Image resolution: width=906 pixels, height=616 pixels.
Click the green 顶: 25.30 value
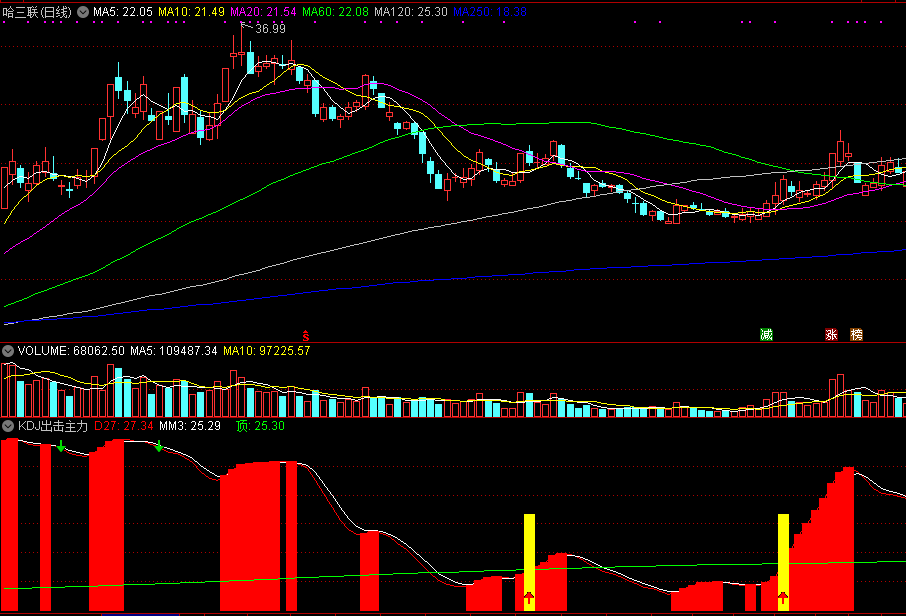coord(260,426)
